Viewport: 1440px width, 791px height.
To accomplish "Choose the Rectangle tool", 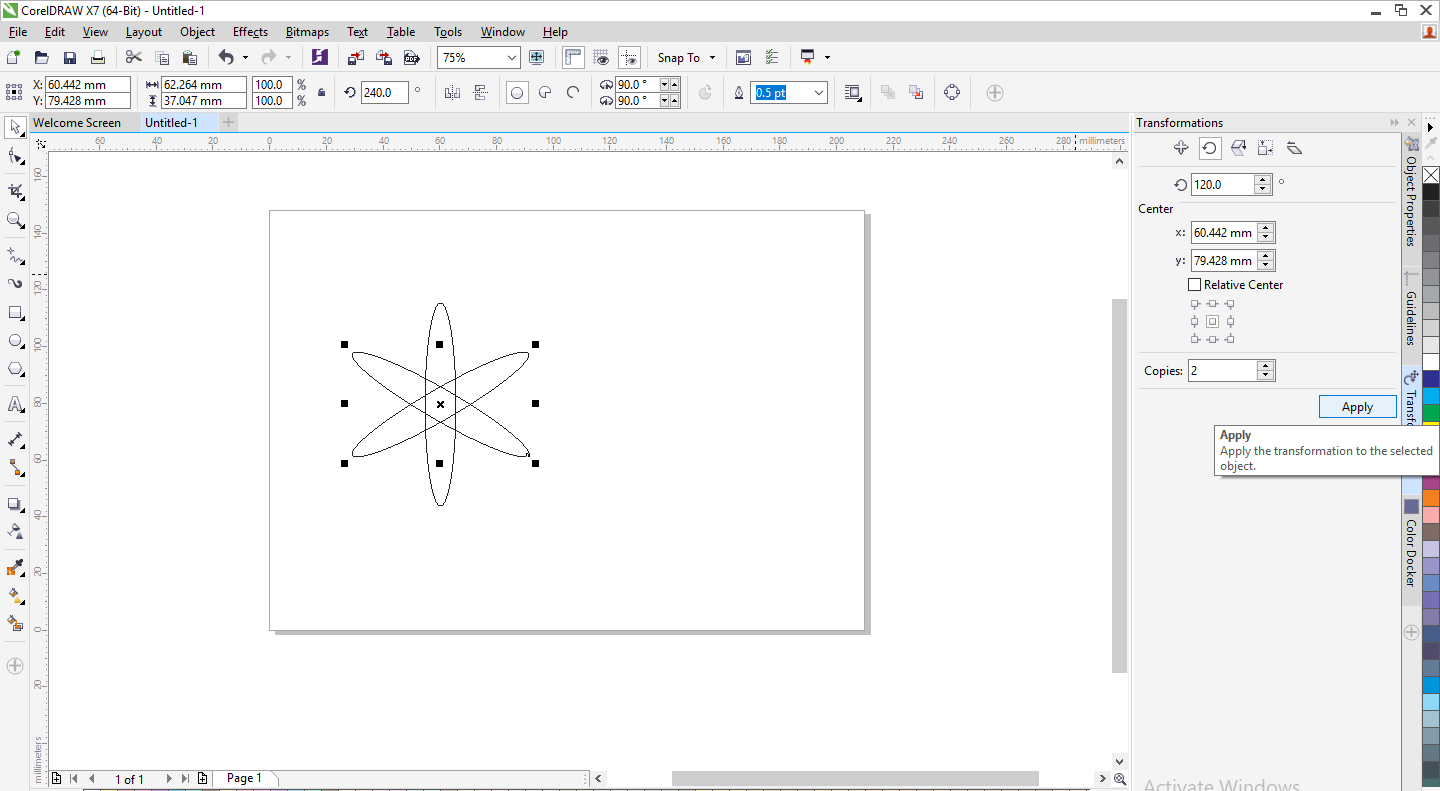I will coord(15,313).
